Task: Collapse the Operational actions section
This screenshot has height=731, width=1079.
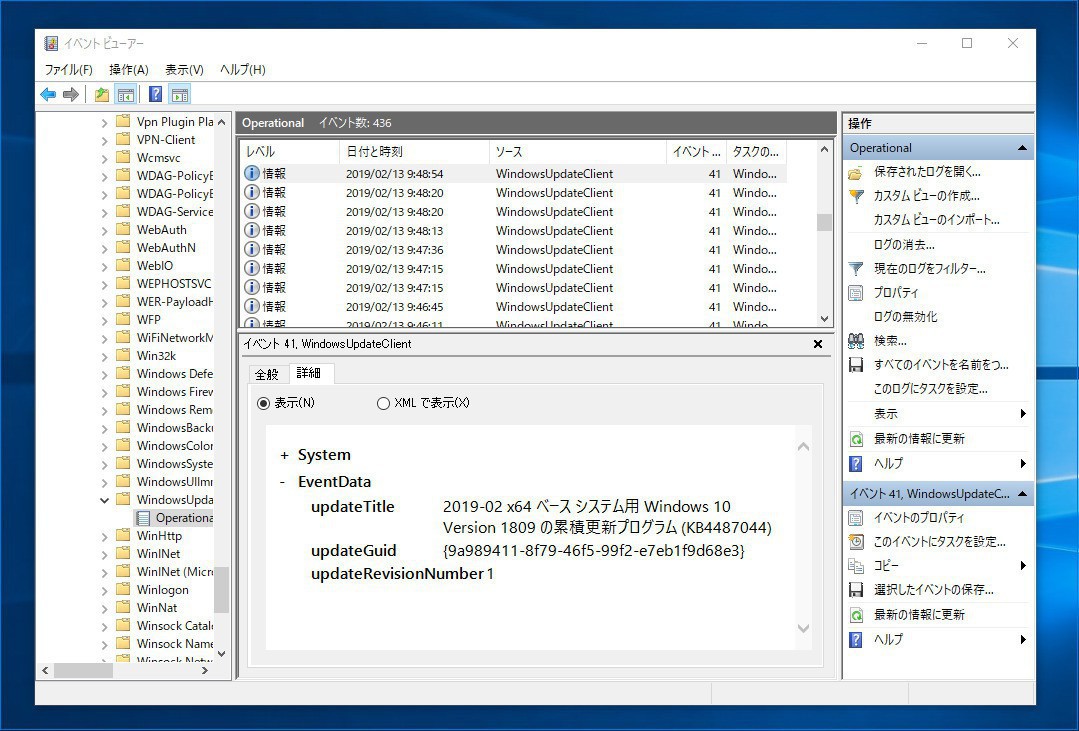Action: 1022,148
